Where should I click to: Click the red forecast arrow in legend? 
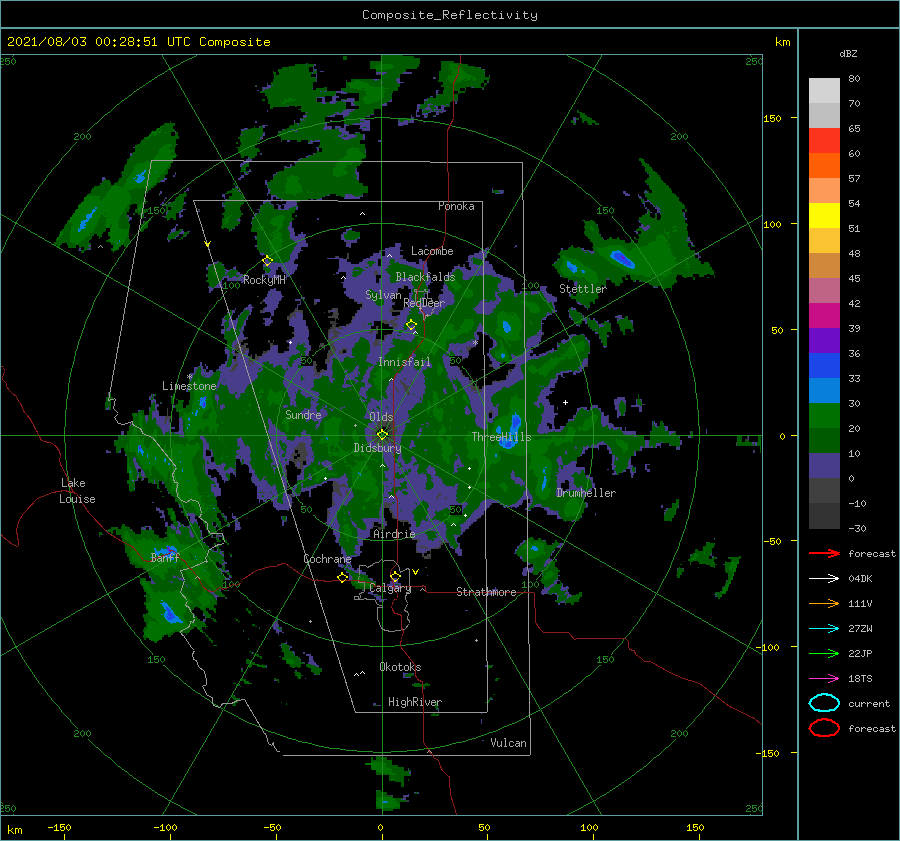(x=824, y=553)
